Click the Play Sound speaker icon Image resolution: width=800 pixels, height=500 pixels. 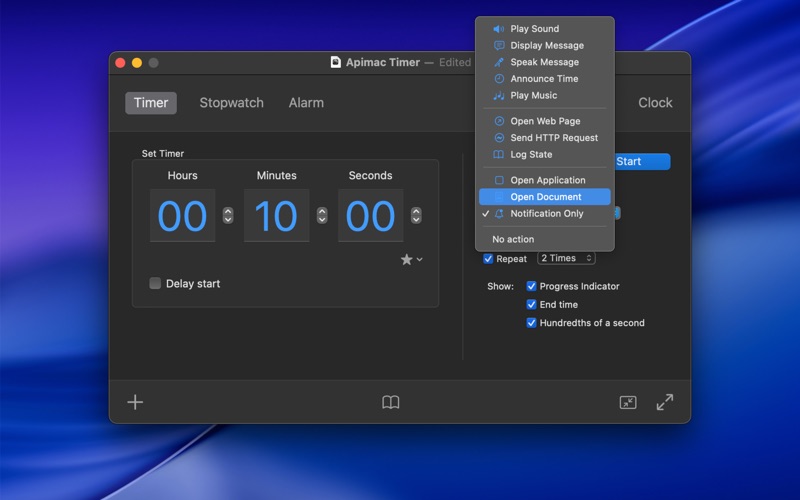499,29
